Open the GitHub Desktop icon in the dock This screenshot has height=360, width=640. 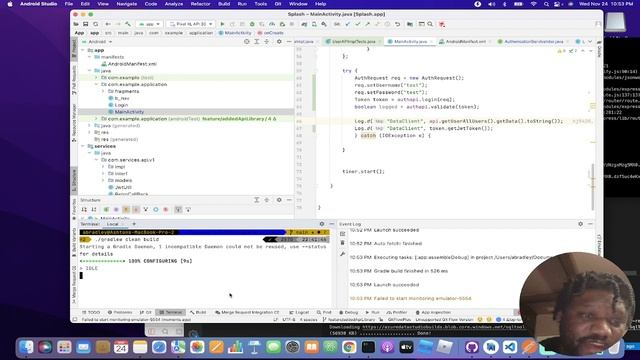coord(471,347)
